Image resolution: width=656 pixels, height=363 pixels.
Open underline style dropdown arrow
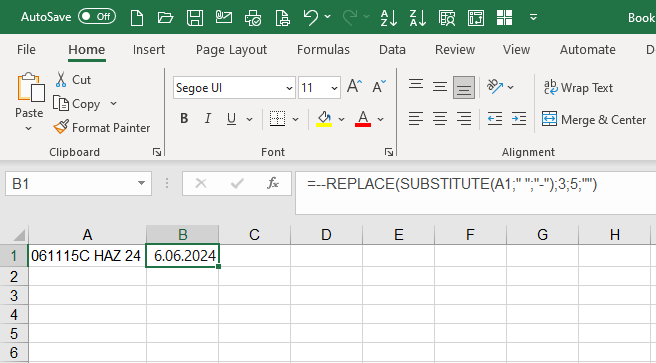250,119
